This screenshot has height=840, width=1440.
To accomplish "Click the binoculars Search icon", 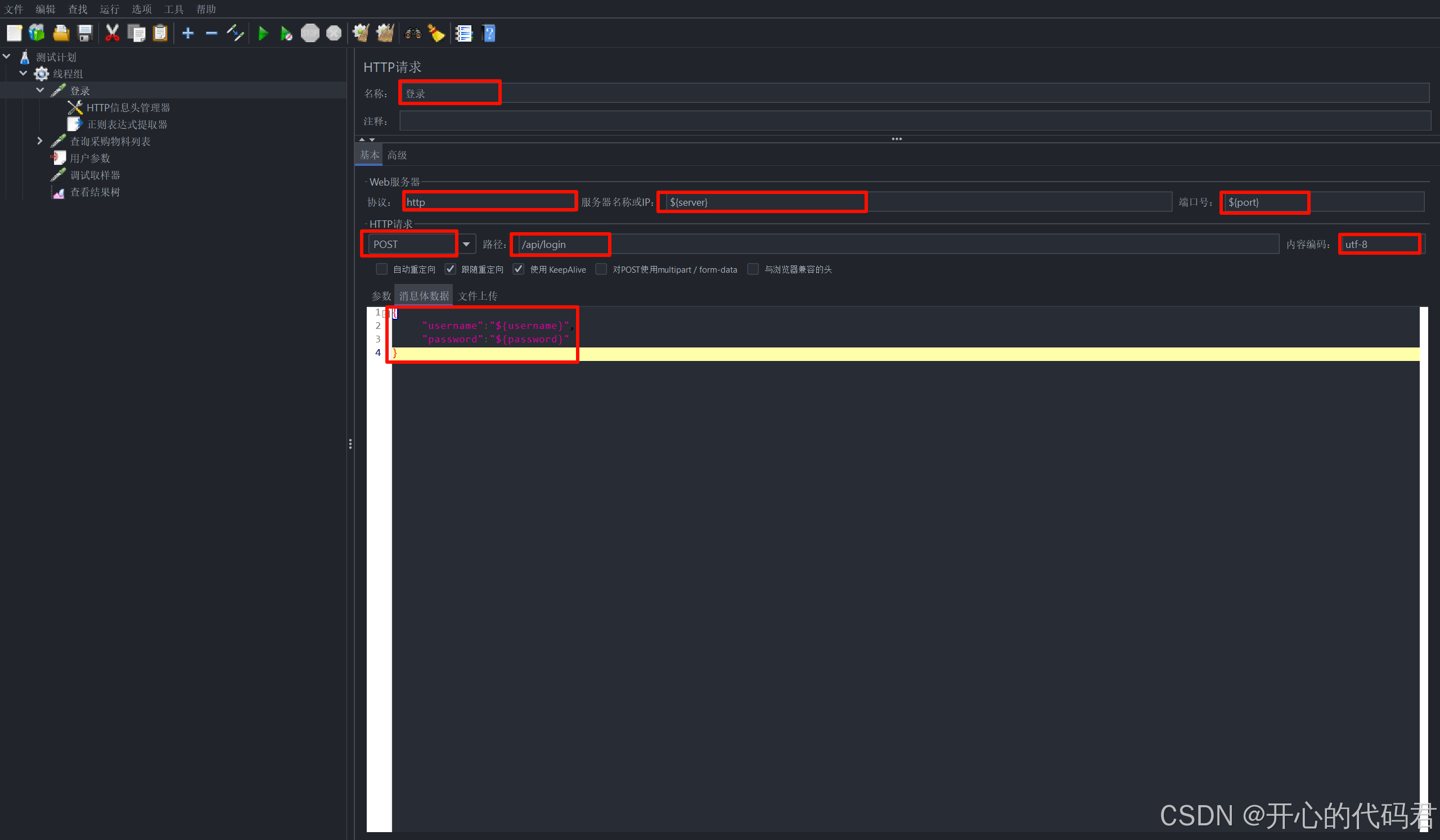I will point(412,33).
